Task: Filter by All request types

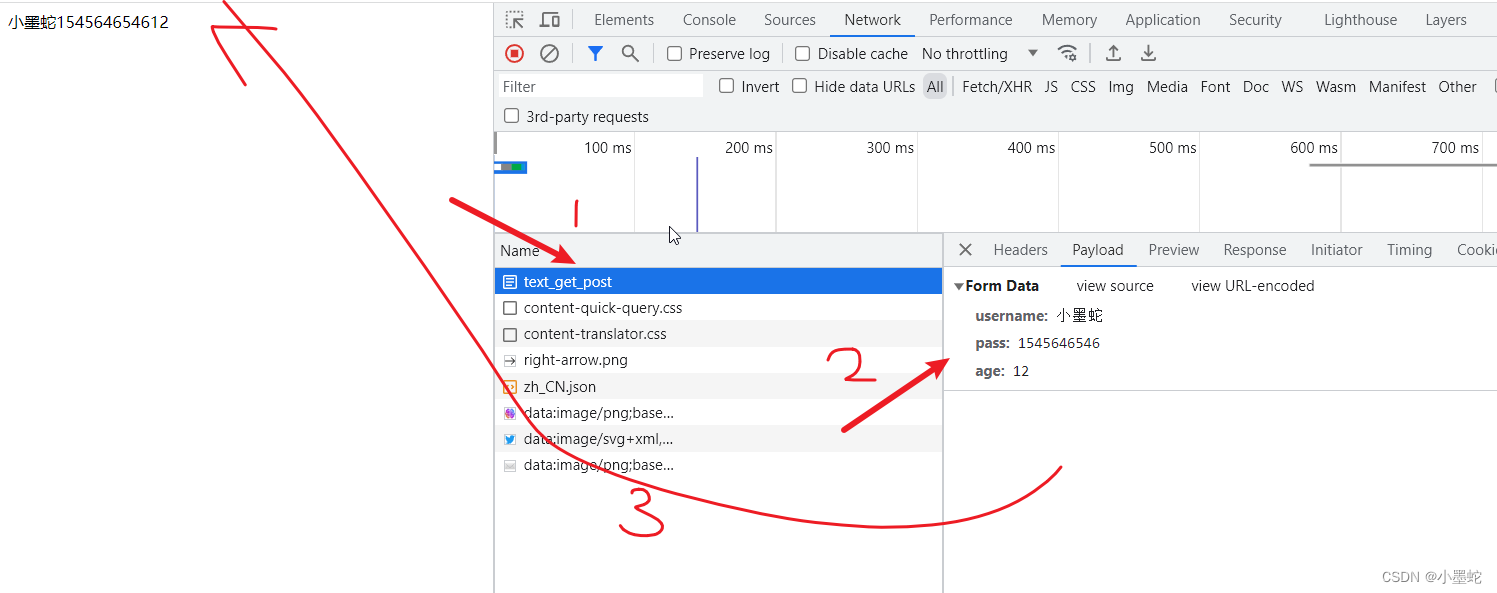Action: click(x=935, y=87)
